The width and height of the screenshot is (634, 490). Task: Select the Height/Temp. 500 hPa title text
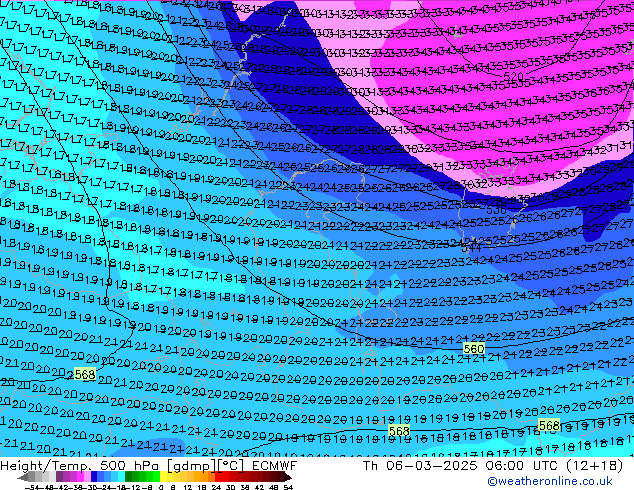tap(82, 466)
